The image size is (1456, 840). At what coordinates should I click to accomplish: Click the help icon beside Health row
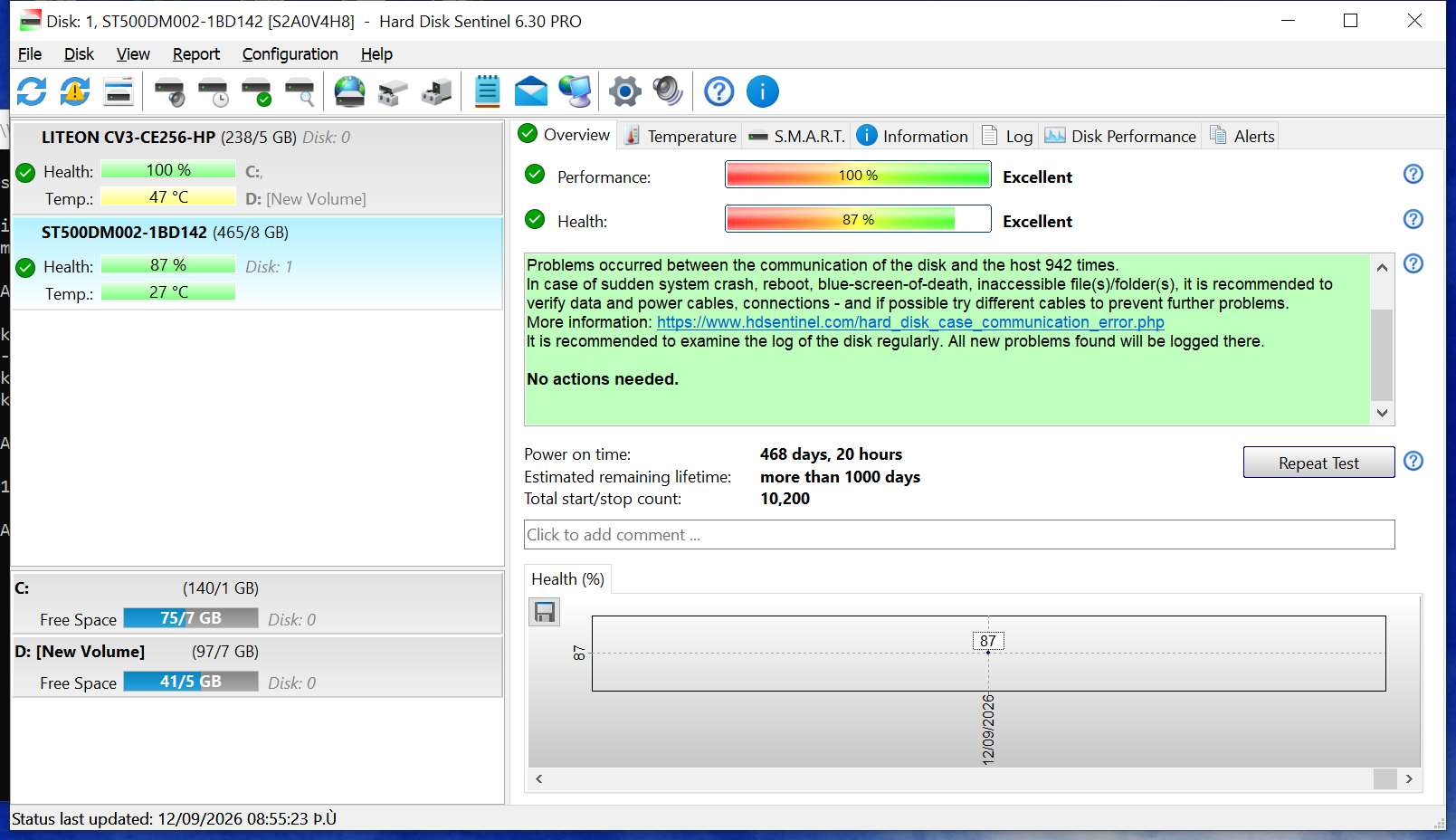pos(1413,219)
